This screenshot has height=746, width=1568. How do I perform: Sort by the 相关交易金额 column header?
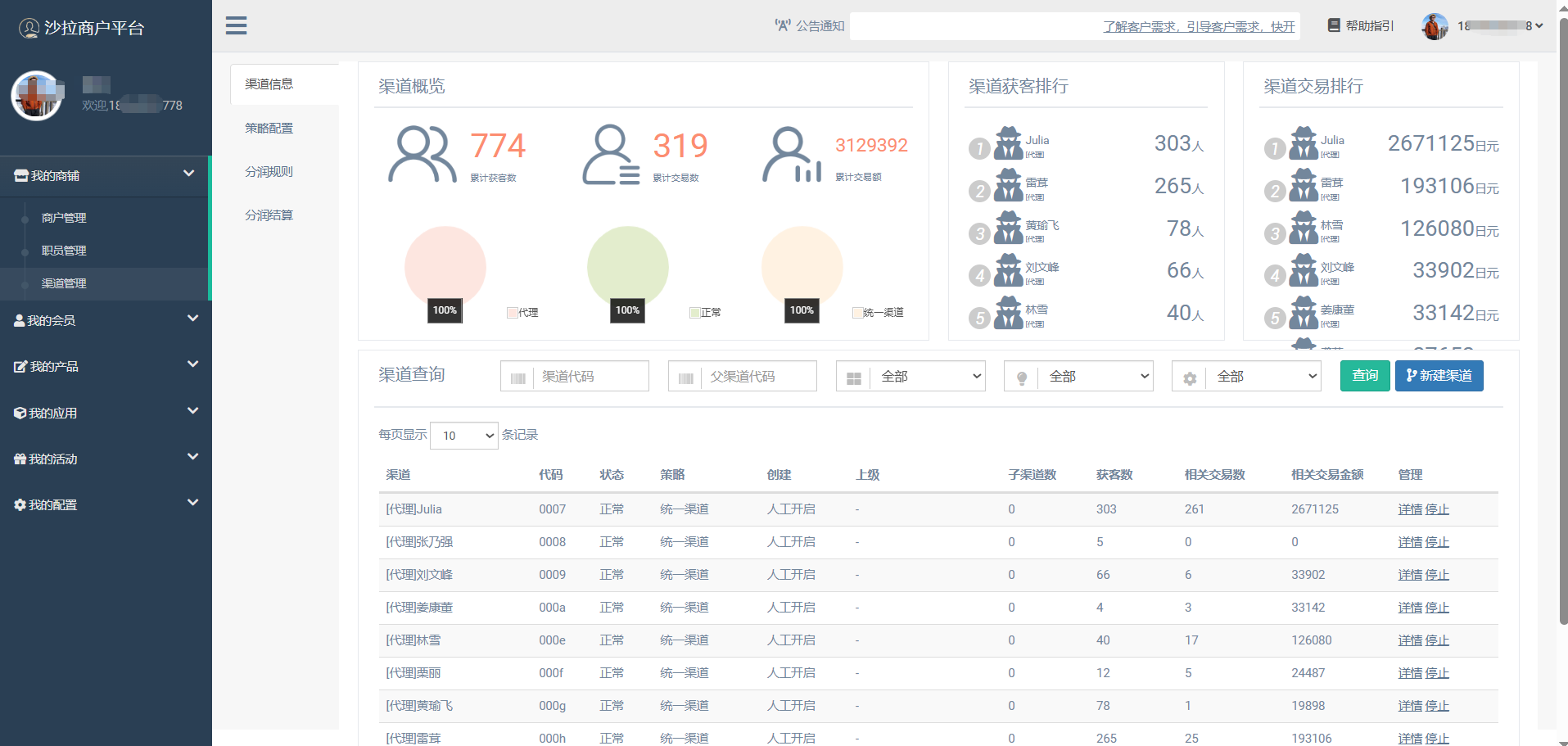tap(1327, 475)
